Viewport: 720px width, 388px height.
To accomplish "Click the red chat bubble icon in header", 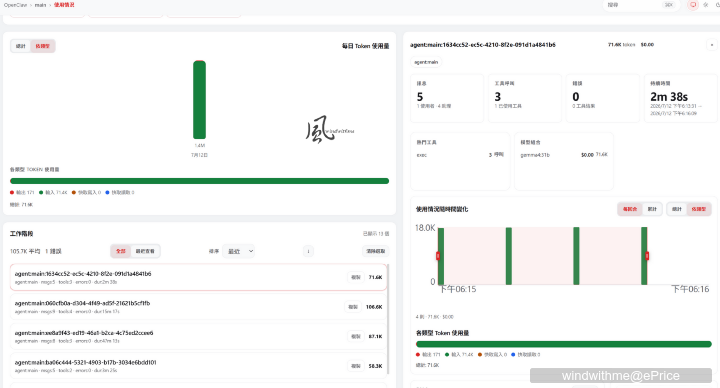I will 693,5.
